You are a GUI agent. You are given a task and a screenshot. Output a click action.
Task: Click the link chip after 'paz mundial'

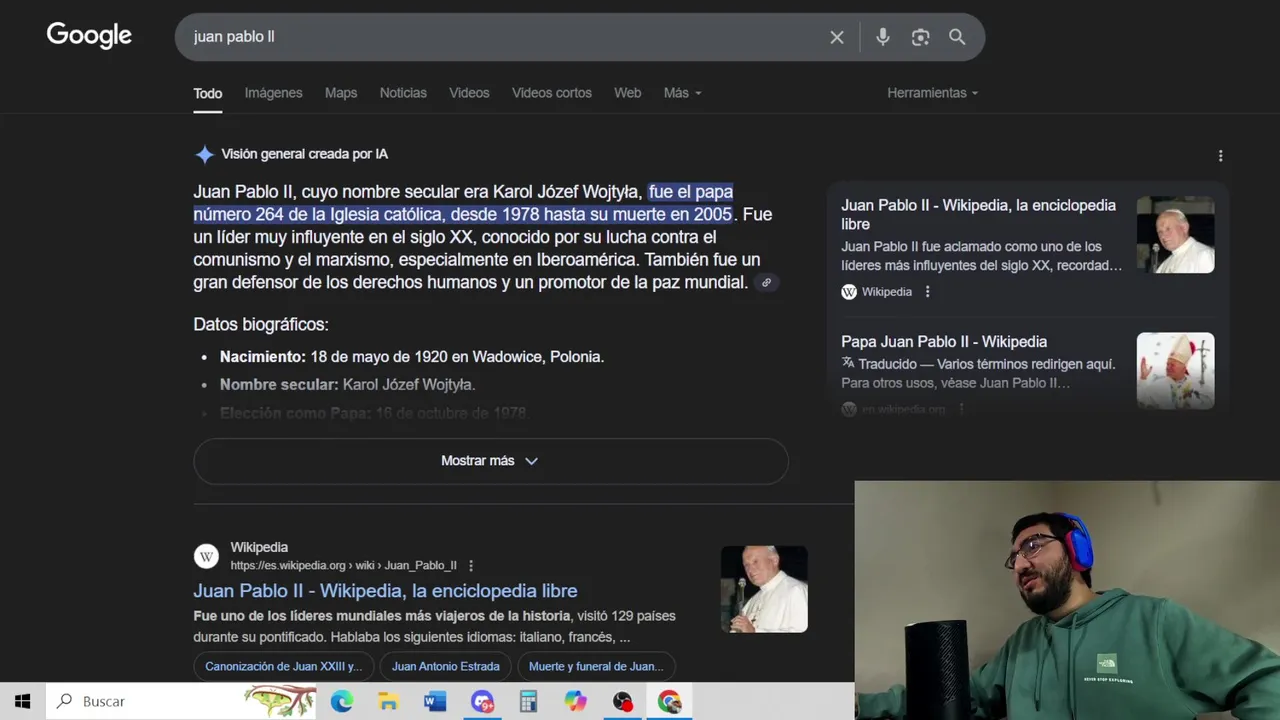click(766, 283)
